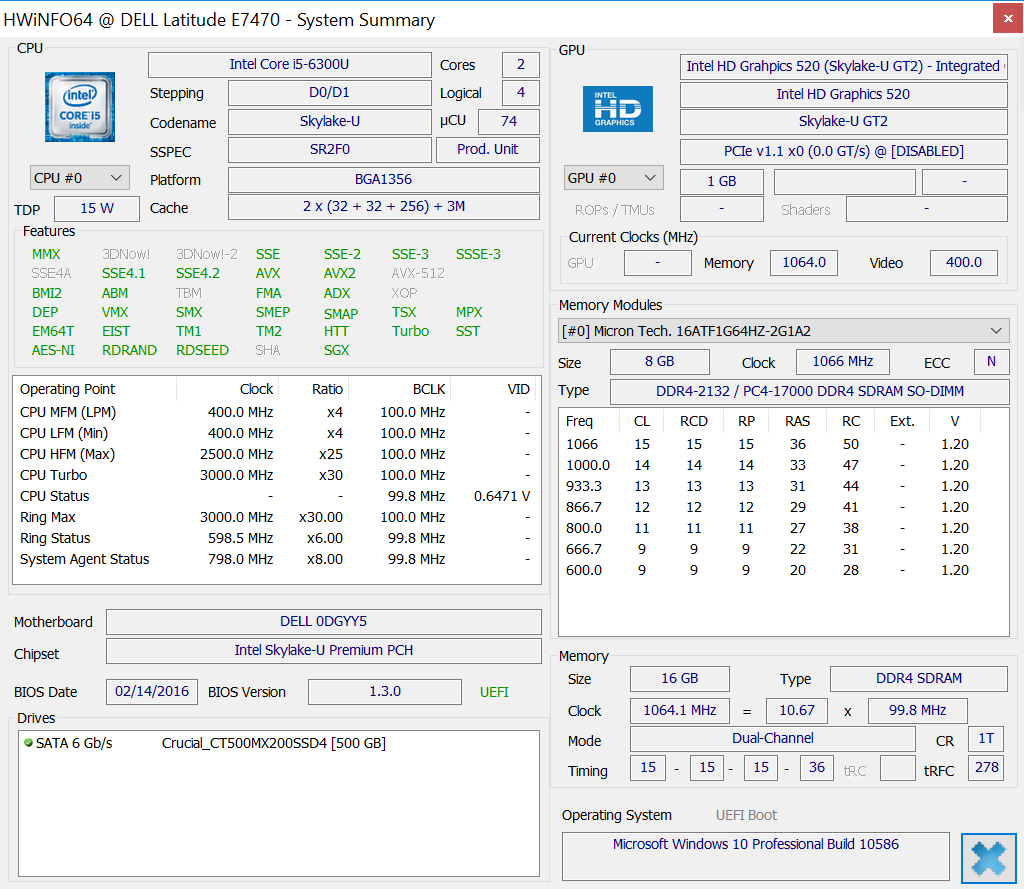Click the GPU Memory clock value 1064.0

point(803,263)
